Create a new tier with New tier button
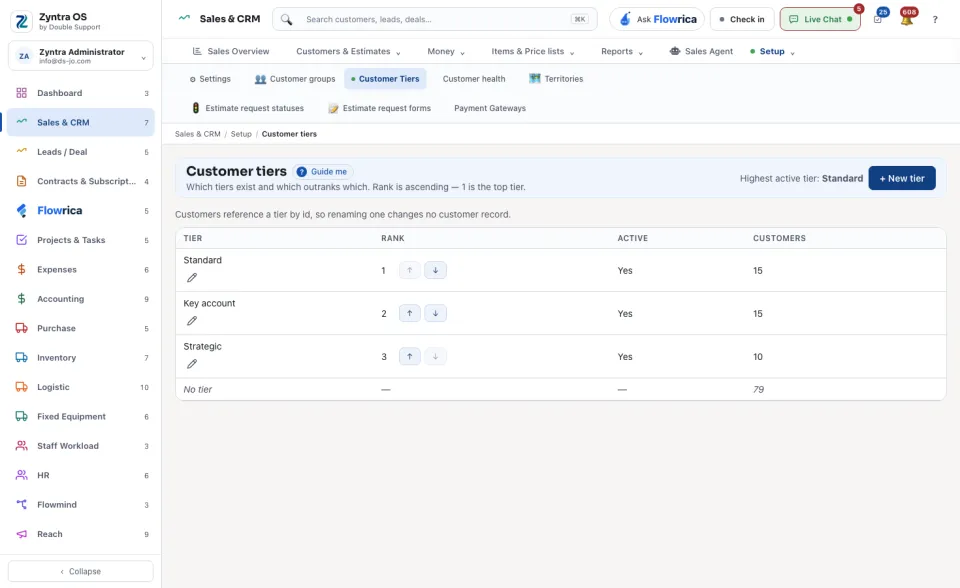960x588 pixels. click(901, 178)
